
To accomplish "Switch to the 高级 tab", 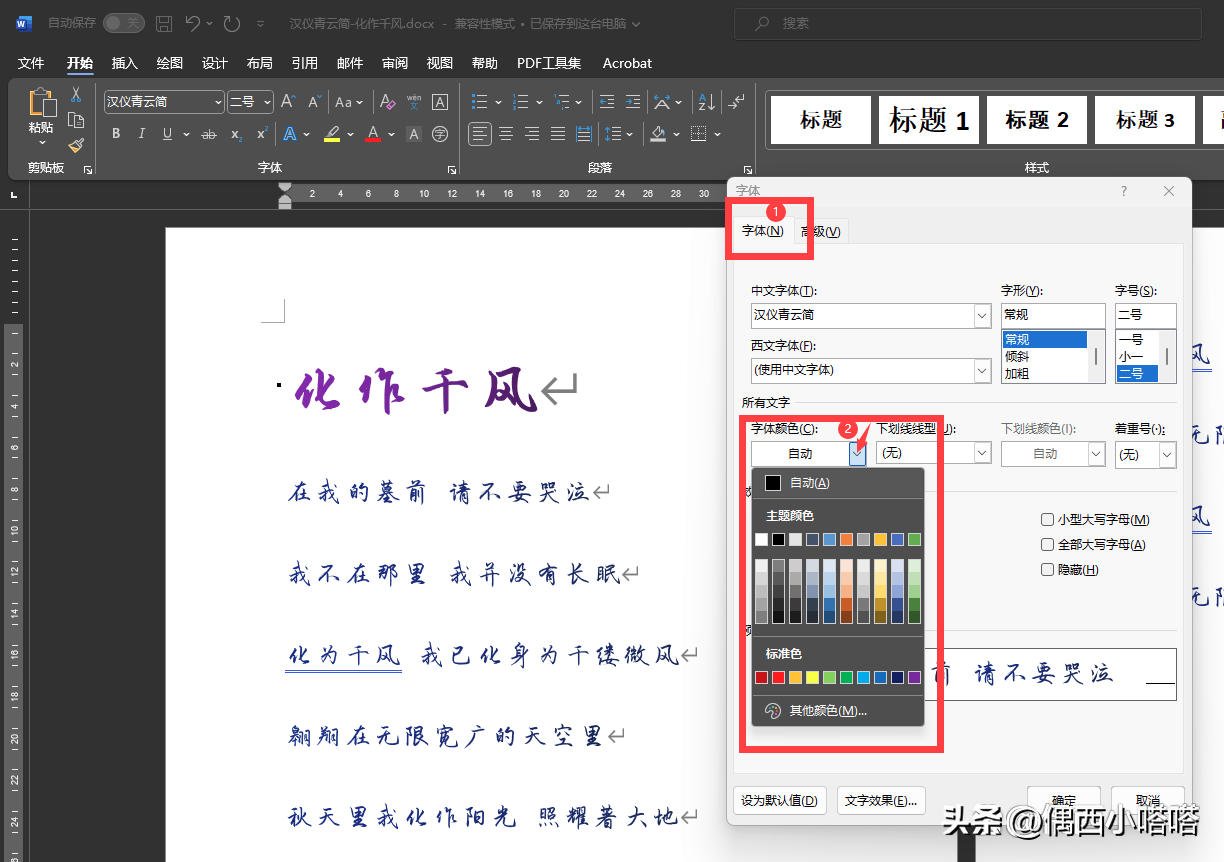I will tap(822, 232).
